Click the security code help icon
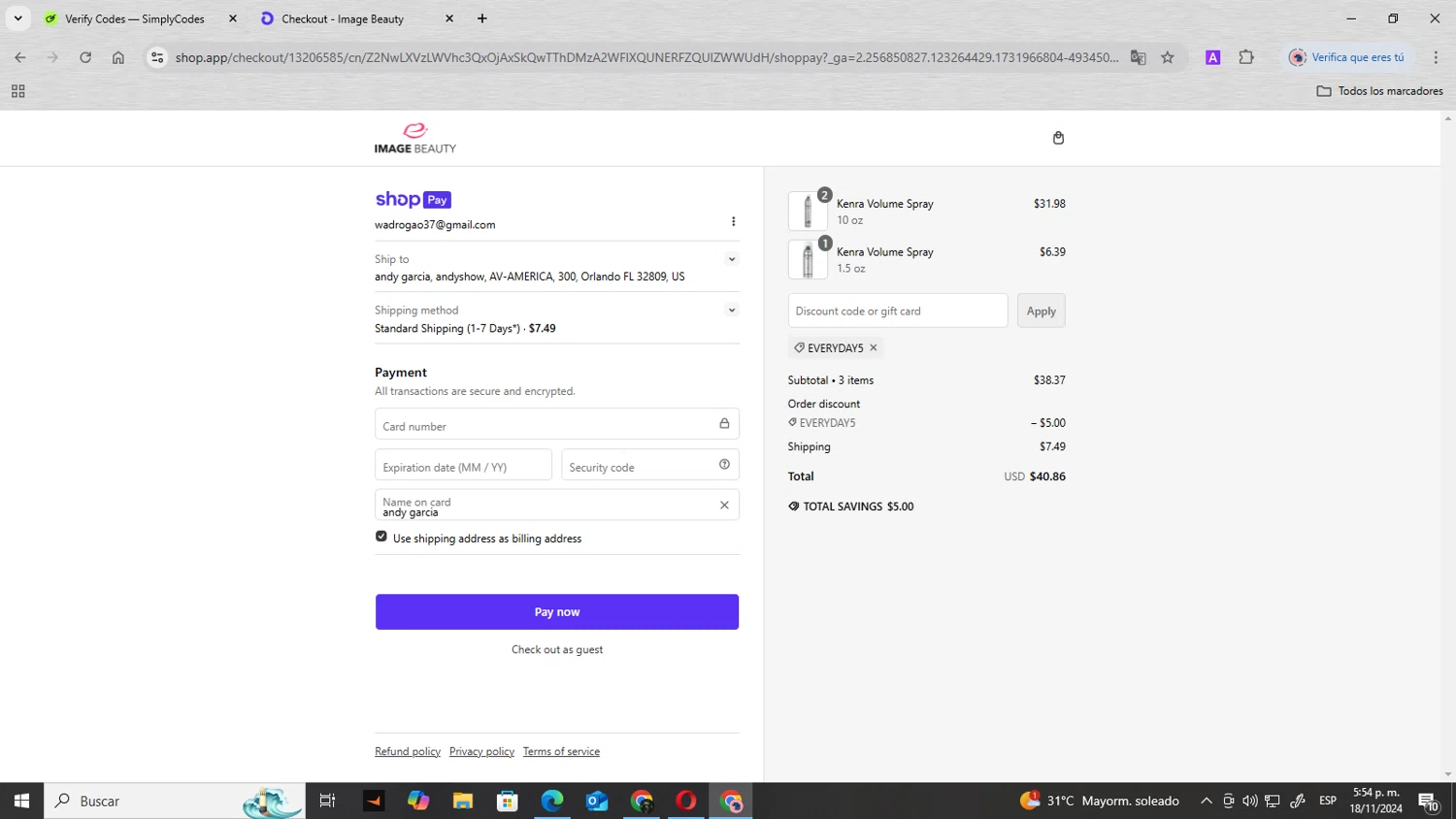Screen dimensions: 1456x819 coord(724,465)
